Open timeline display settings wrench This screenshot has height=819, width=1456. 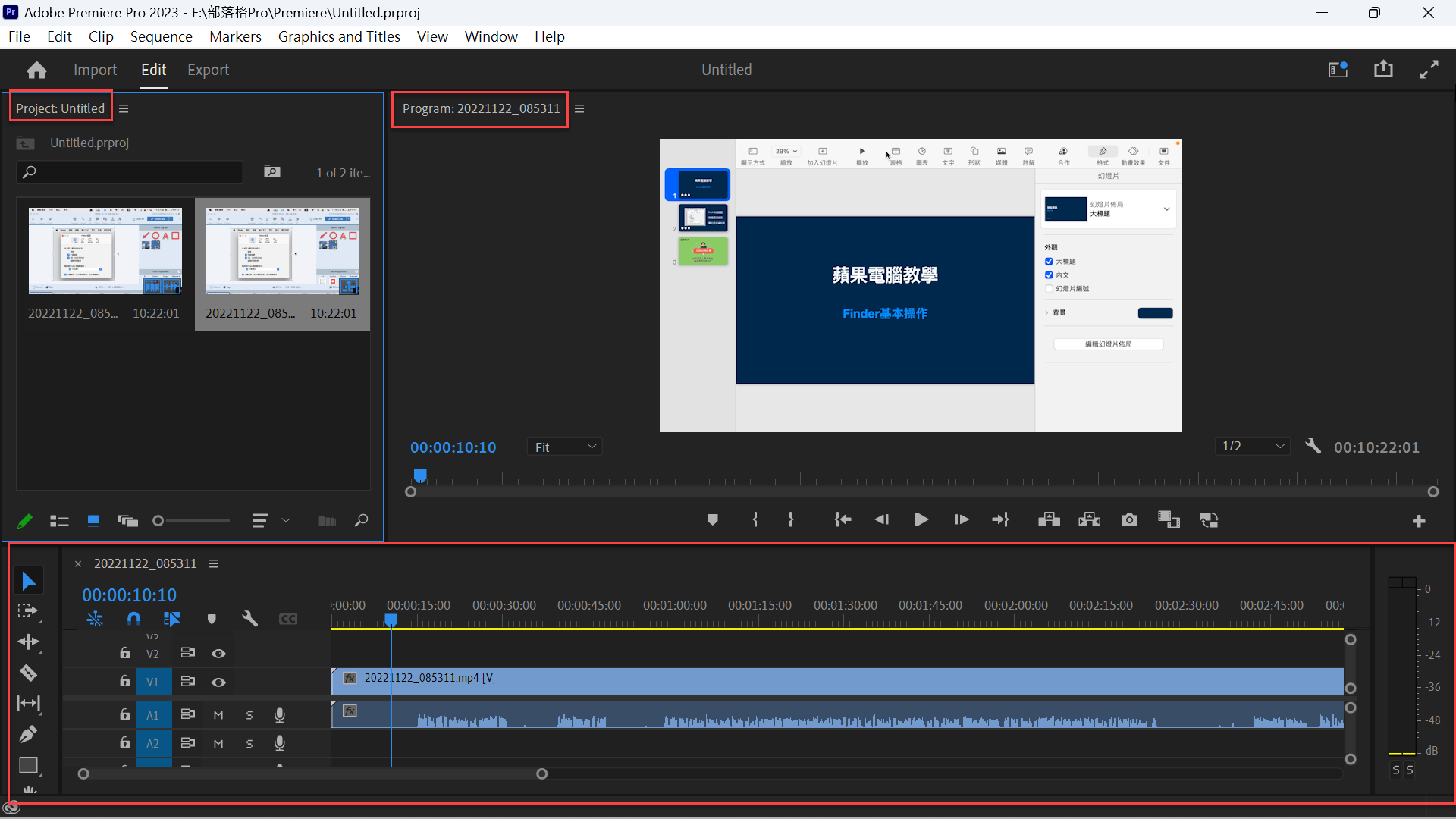coord(249,620)
